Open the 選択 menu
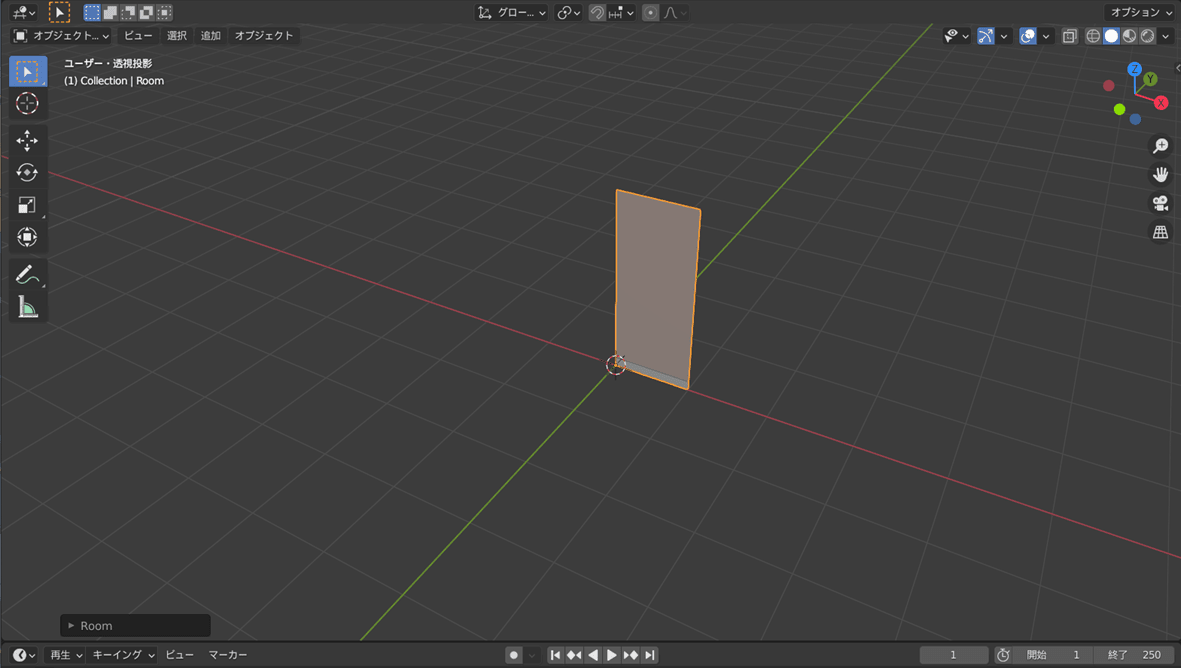The image size is (1181, 668). [177, 35]
